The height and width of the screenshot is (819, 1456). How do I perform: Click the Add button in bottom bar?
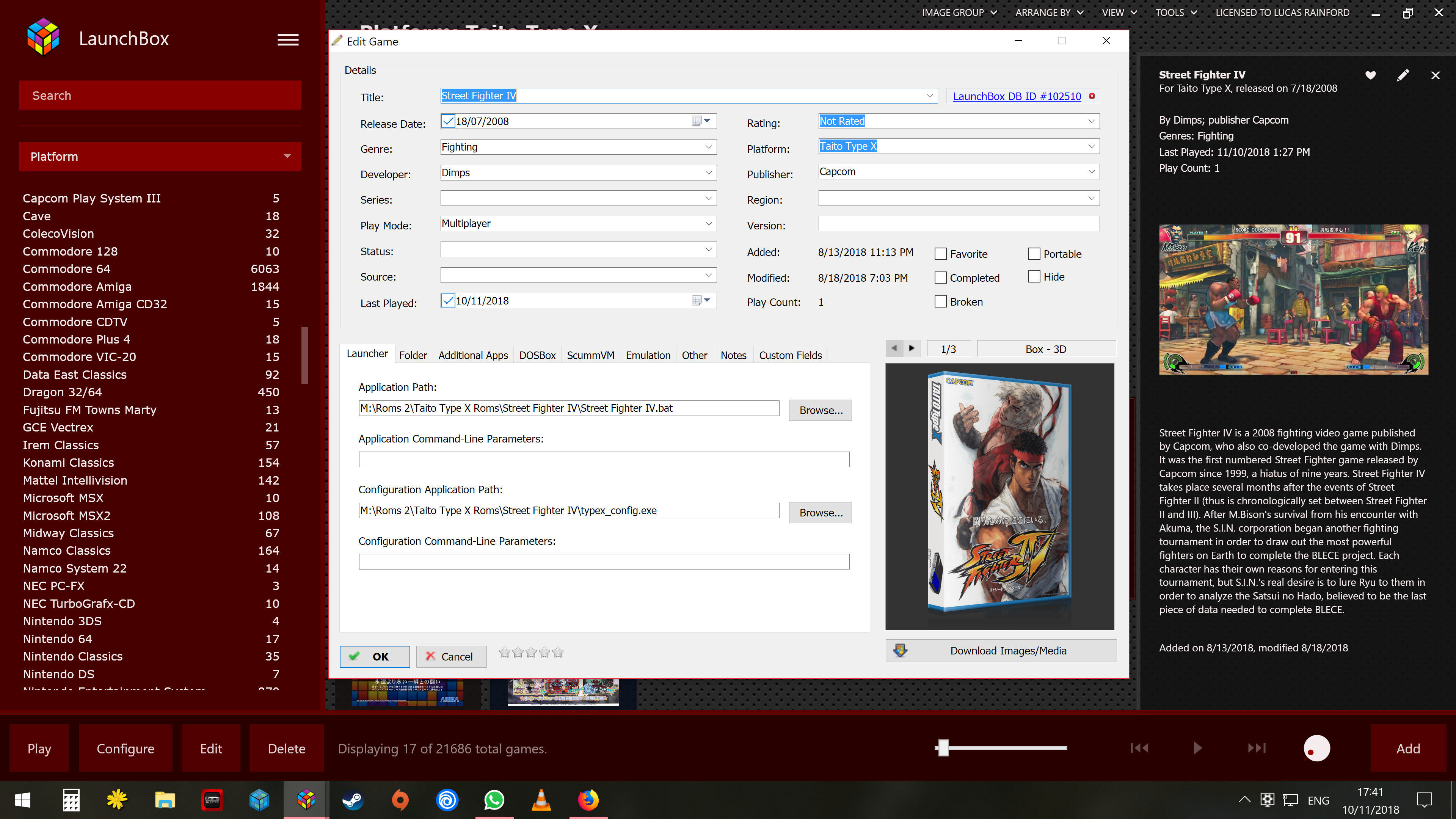(x=1408, y=748)
